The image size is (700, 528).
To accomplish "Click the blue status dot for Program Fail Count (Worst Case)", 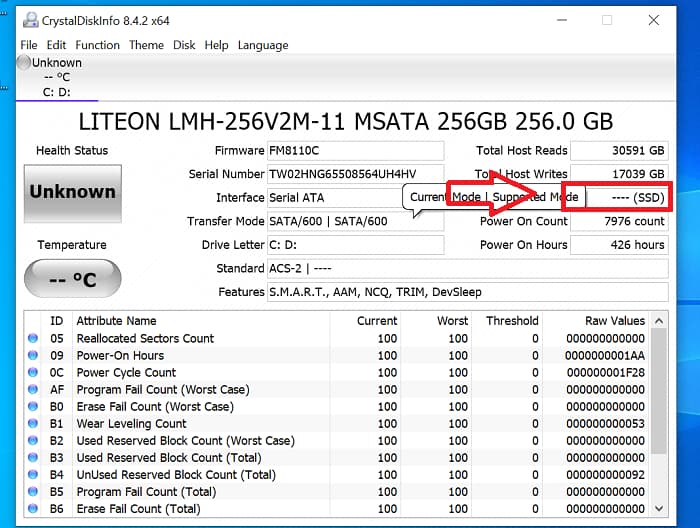I will (x=33, y=390).
